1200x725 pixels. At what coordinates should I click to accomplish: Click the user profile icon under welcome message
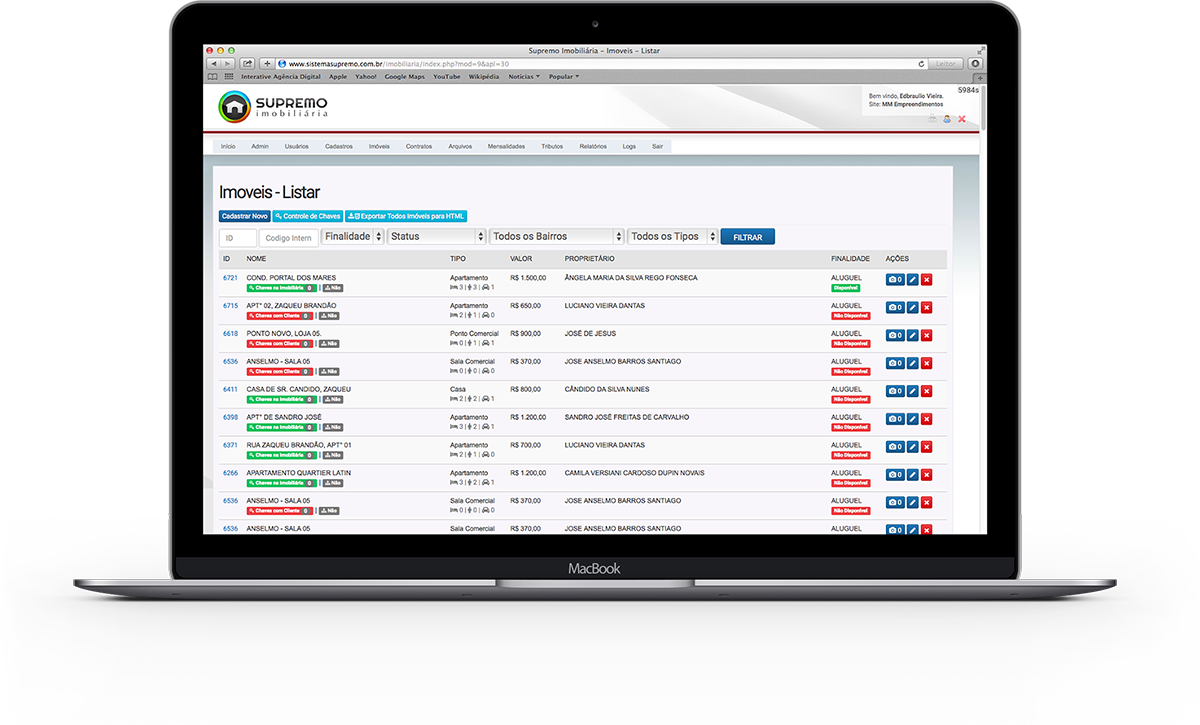(947, 119)
